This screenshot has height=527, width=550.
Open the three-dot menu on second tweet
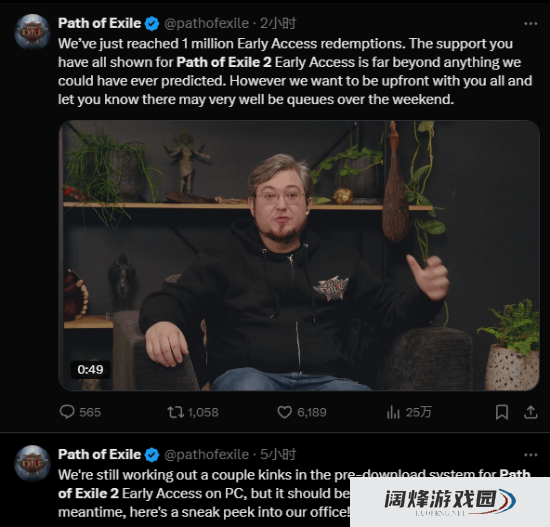coord(530,455)
